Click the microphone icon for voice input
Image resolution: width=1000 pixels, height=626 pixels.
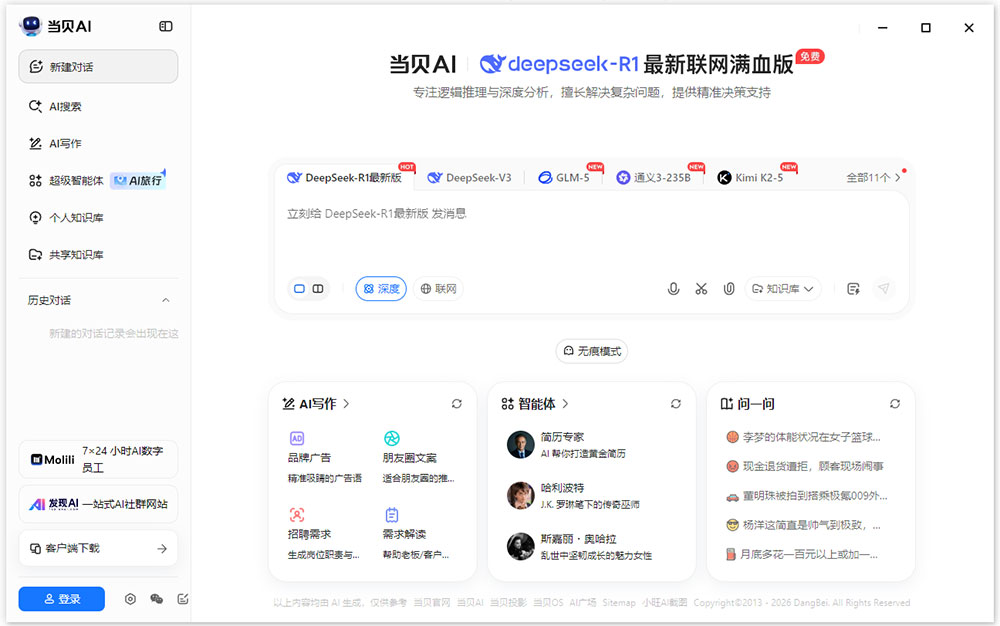[x=673, y=288]
